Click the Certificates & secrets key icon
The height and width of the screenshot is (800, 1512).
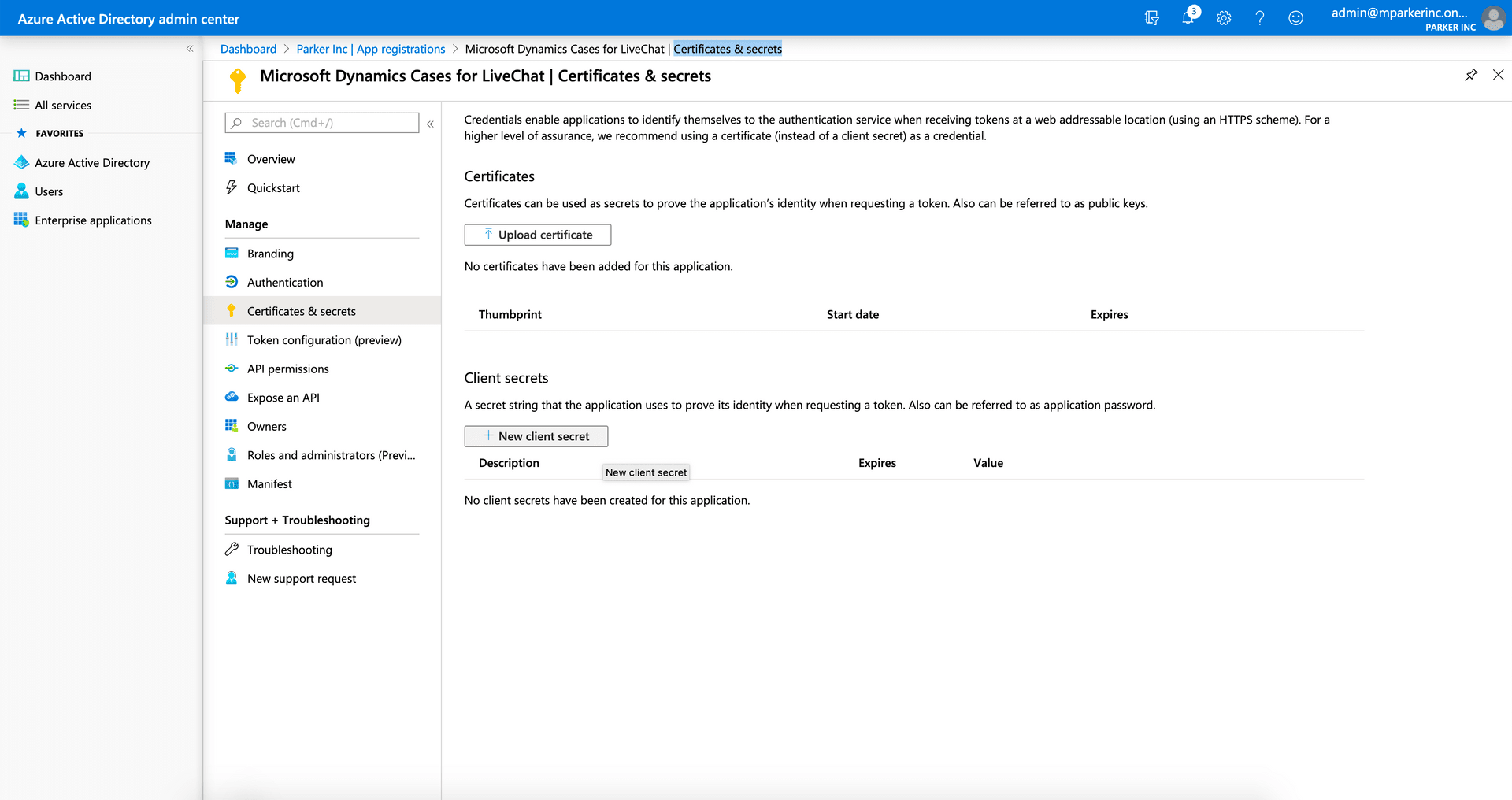tap(231, 310)
